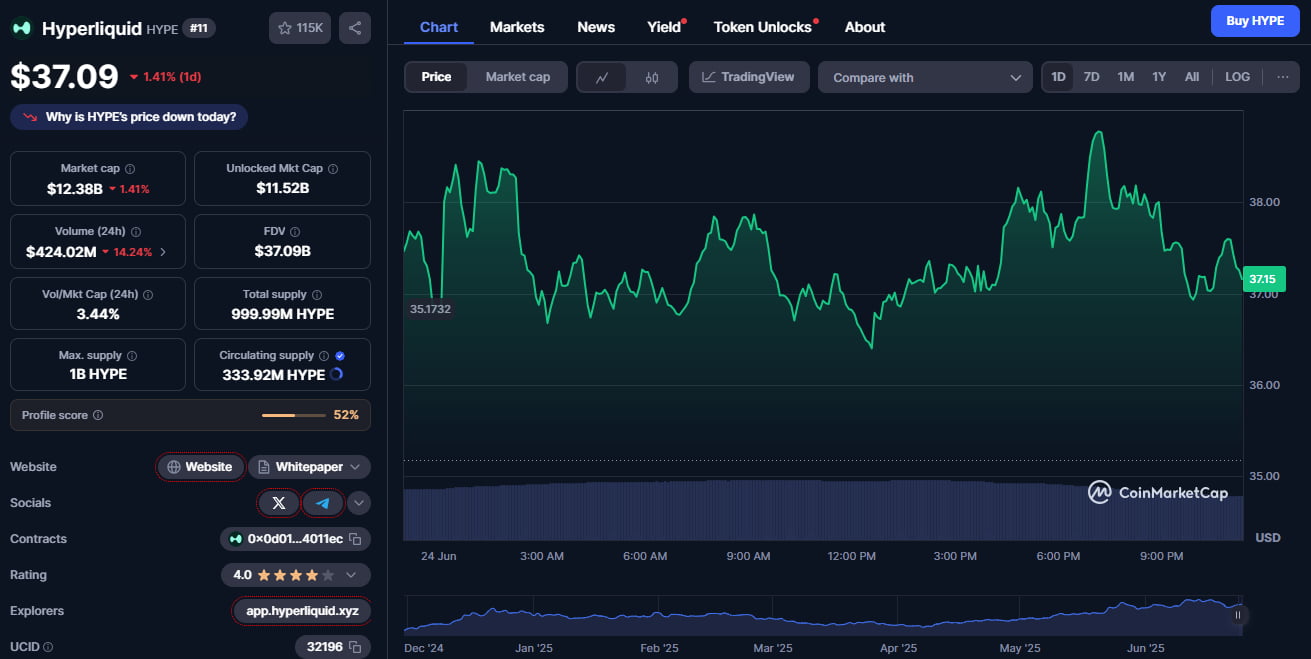Expand the Whitepaper dropdown
Screen dimensions: 1311x659
[x=309, y=467]
